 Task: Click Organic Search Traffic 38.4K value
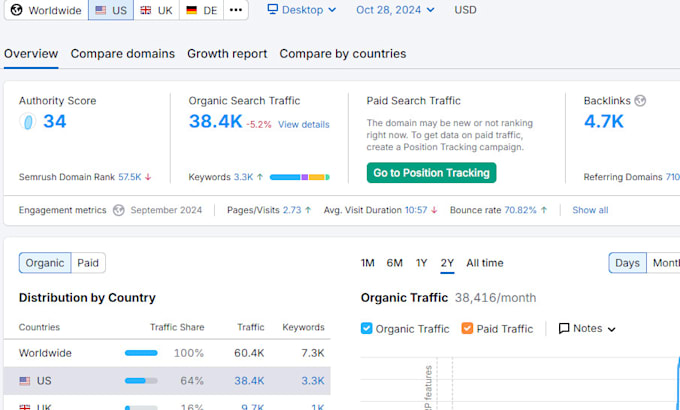click(x=216, y=121)
